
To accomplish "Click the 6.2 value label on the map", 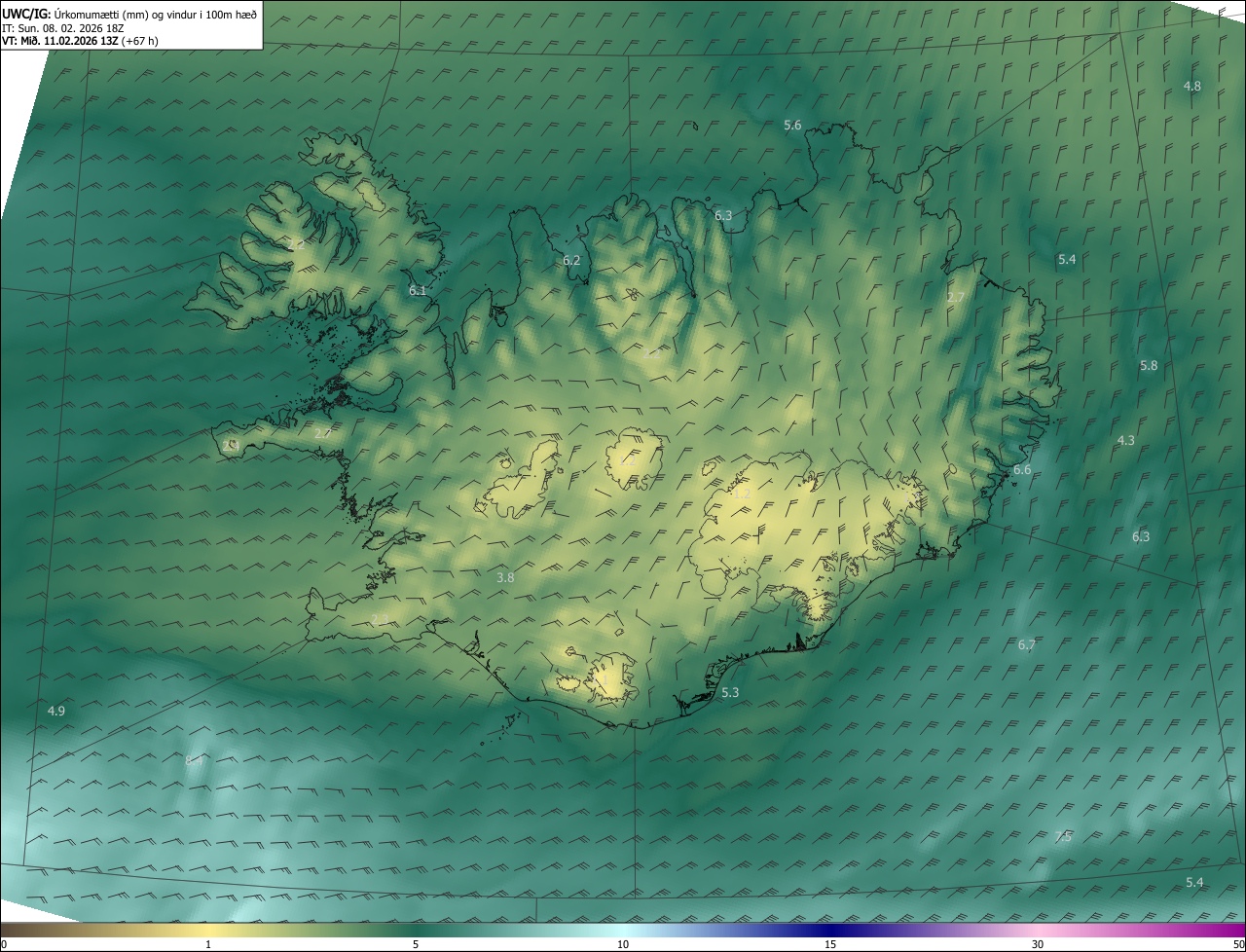I will 571,260.
